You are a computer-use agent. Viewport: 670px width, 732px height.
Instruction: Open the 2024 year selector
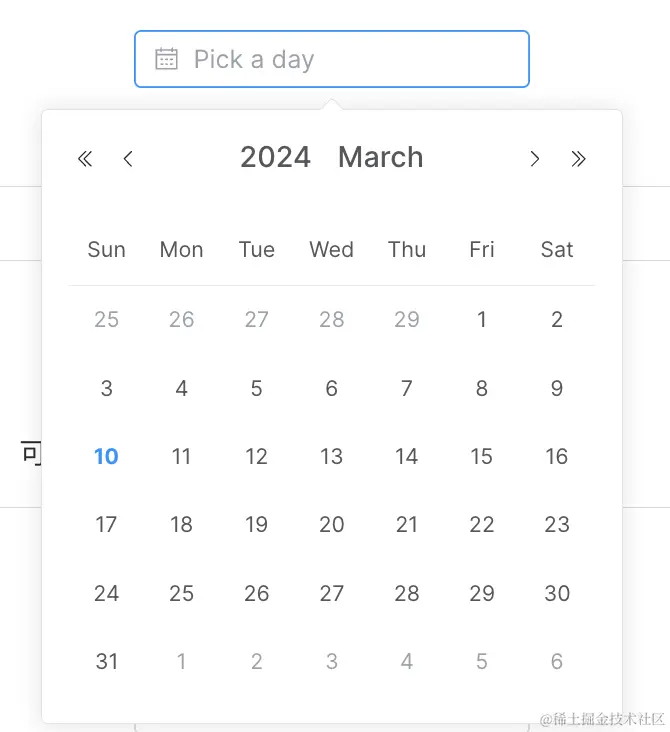point(275,157)
